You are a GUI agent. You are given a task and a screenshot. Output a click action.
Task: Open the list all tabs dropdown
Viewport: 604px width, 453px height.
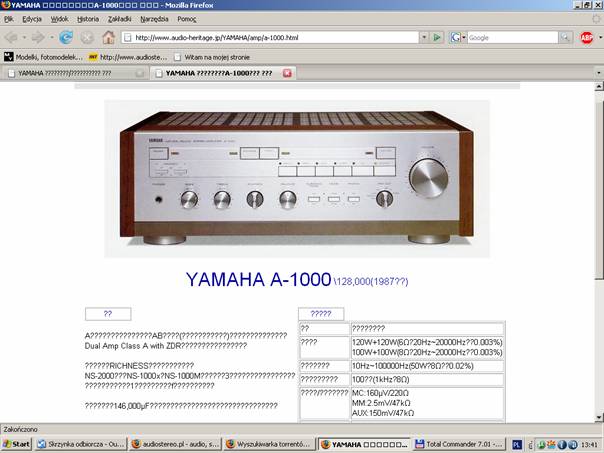(599, 73)
